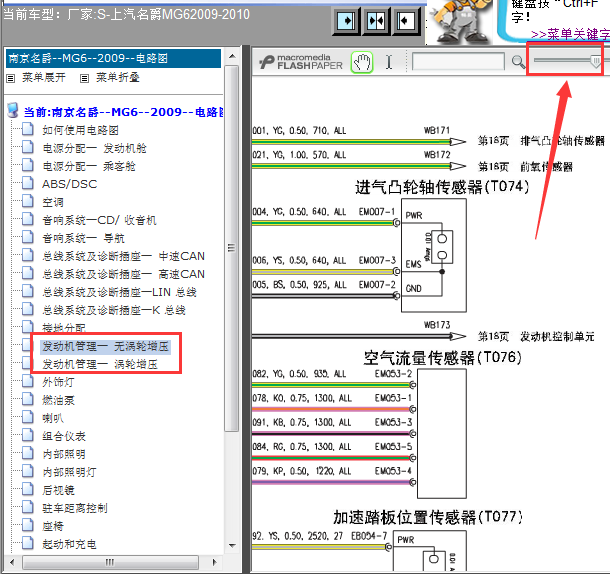Click the page icon beside ABS/DSC

[28, 183]
